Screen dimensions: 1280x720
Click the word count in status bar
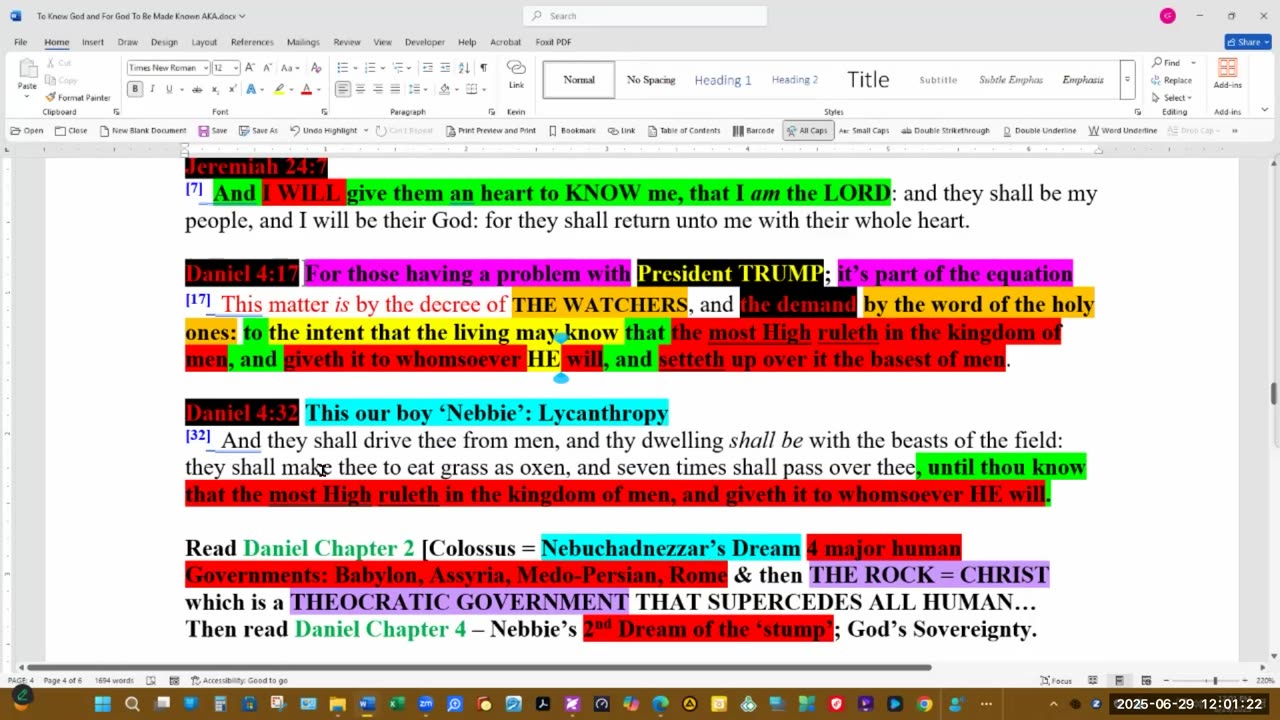pyautogui.click(x=114, y=681)
